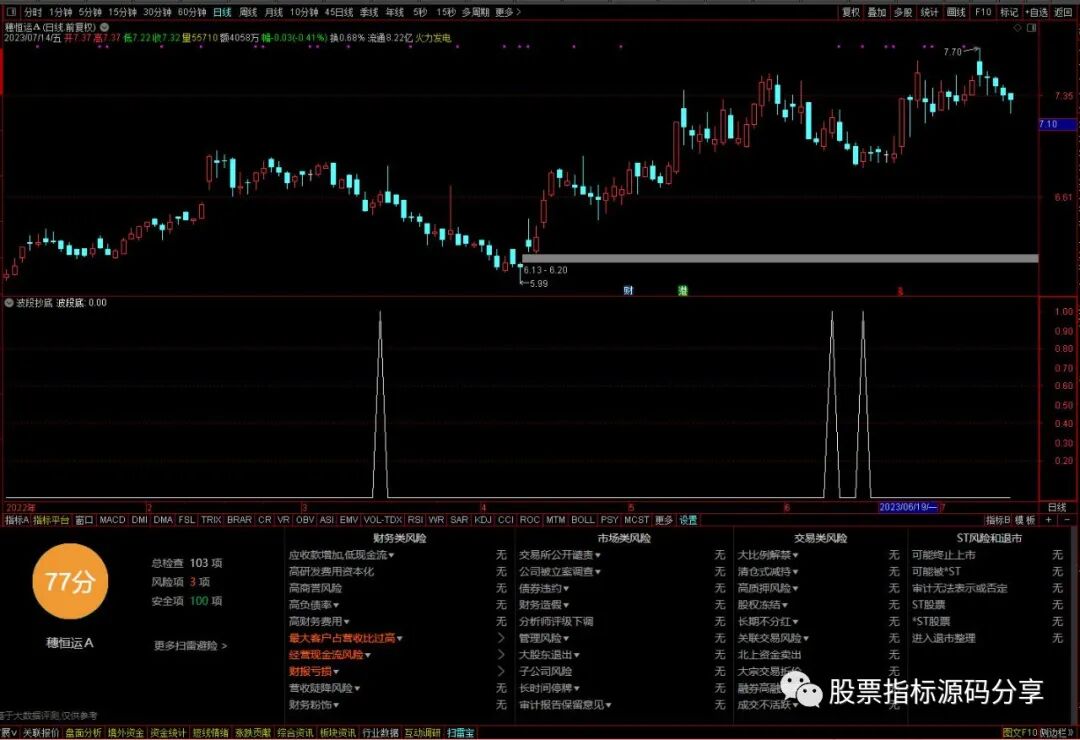Select the 周线 weekly chart tab
1080x740 pixels.
pos(248,12)
